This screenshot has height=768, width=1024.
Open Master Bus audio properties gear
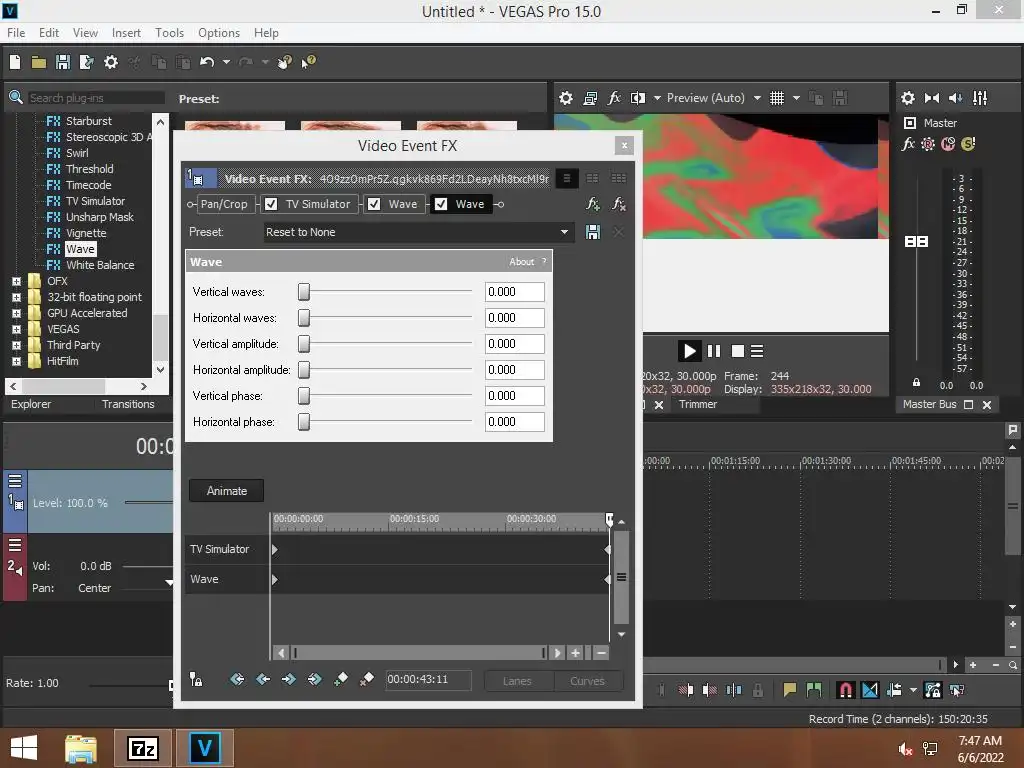[908, 98]
